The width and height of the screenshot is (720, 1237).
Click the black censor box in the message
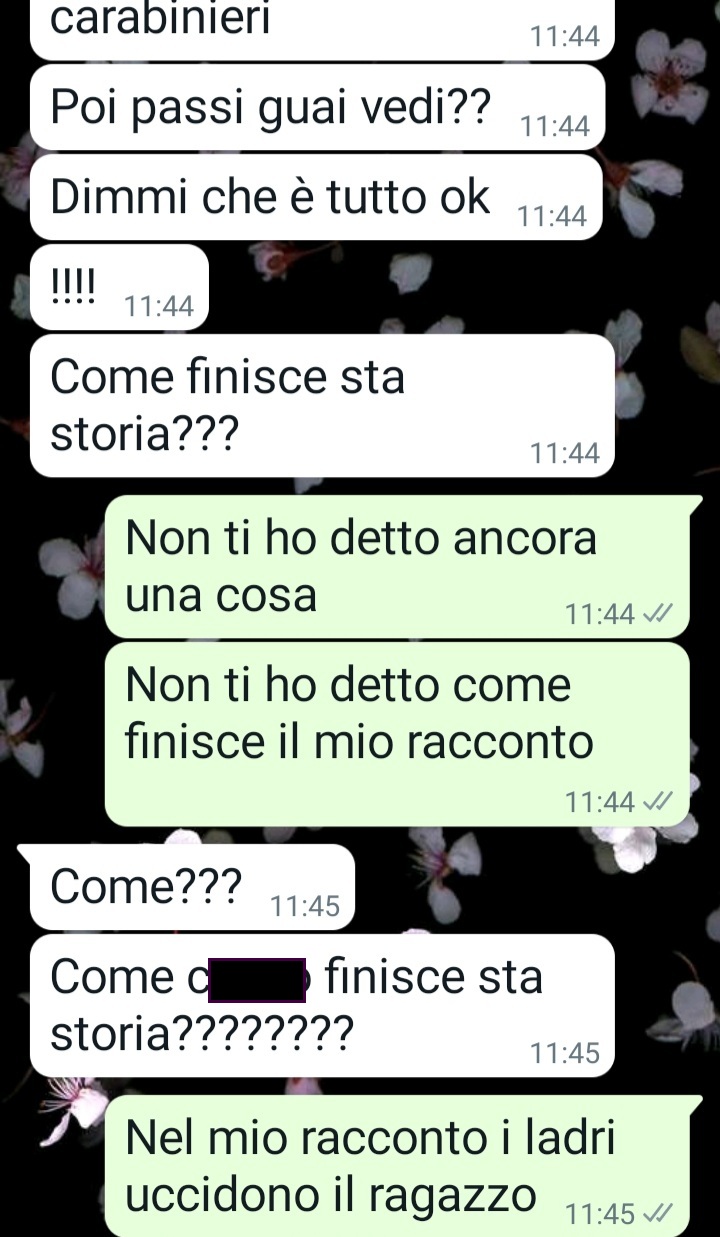pos(257,978)
